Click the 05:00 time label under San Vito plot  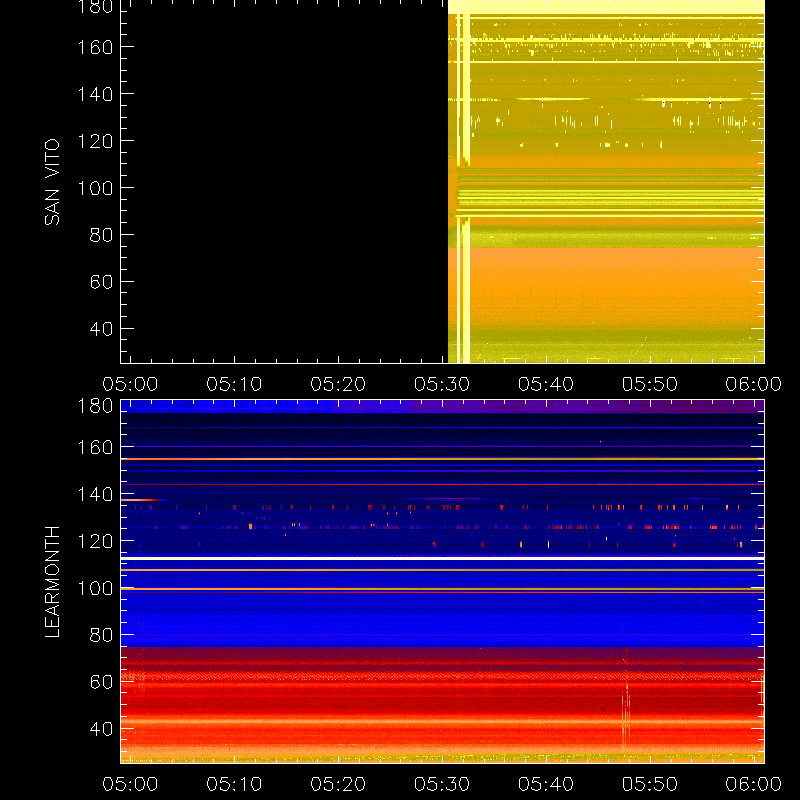[x=130, y=384]
